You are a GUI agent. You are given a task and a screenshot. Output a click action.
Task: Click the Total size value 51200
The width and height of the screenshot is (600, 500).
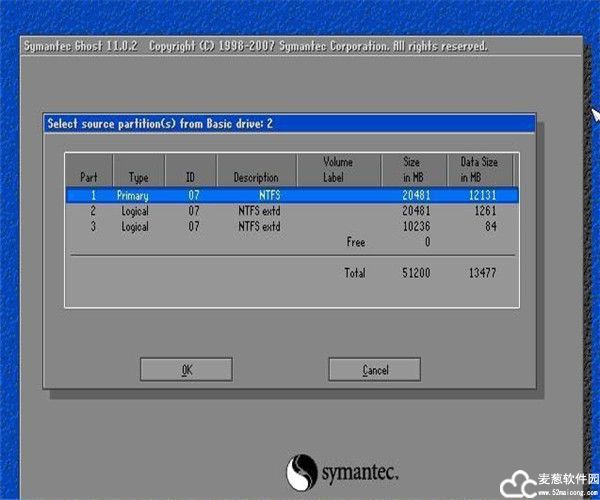click(x=416, y=273)
